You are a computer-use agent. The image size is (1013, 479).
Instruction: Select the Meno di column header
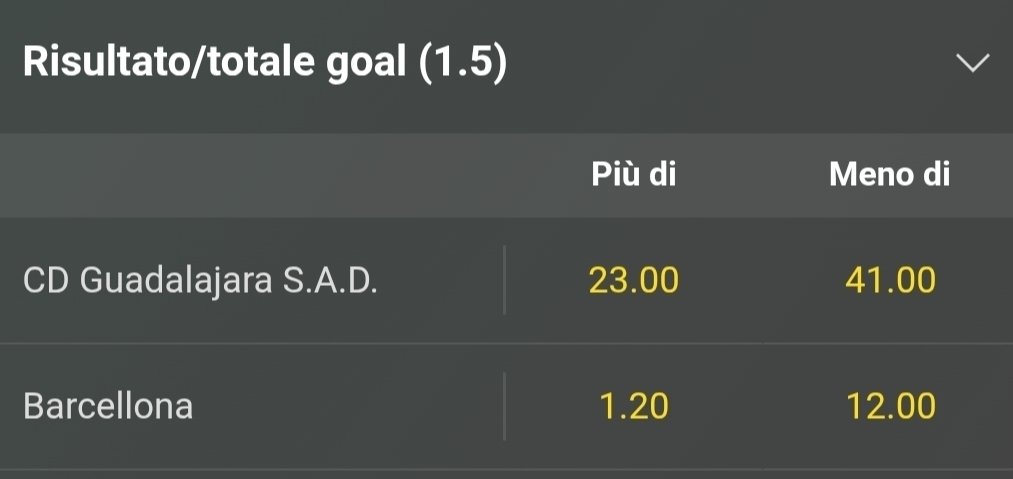coord(889,175)
